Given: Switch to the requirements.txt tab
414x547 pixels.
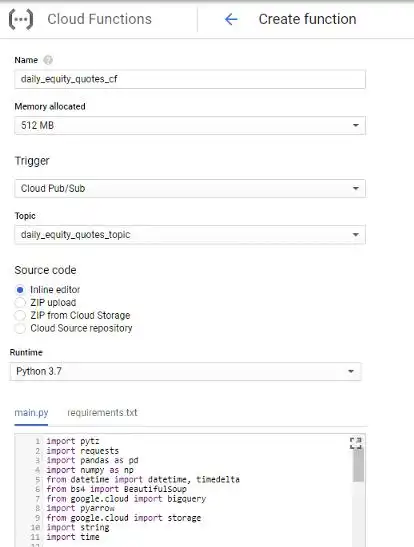Looking at the screenshot, I should pyautogui.click(x=102, y=413).
